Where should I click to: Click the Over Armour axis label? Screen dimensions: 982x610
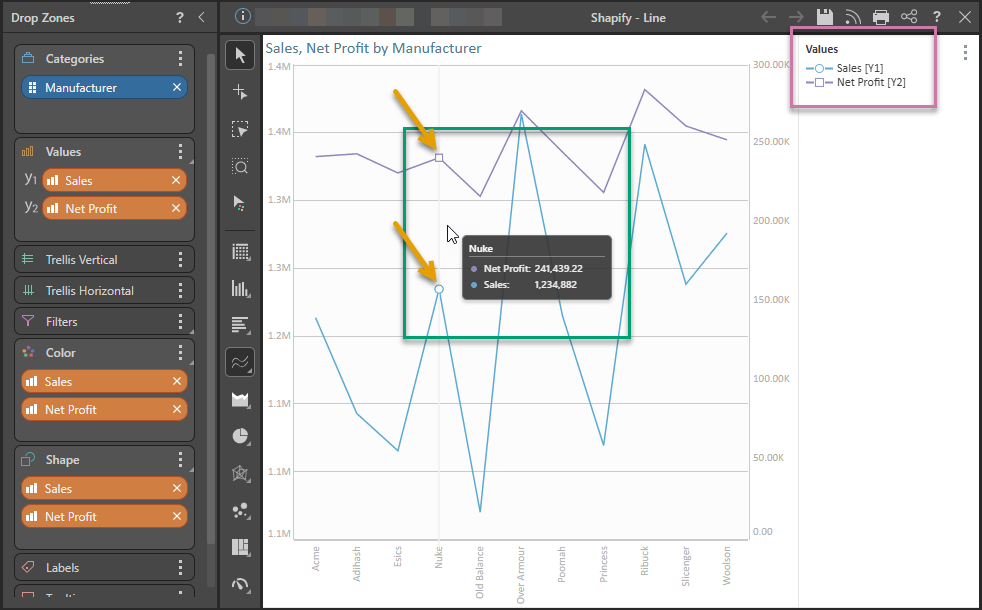pyautogui.click(x=520, y=575)
